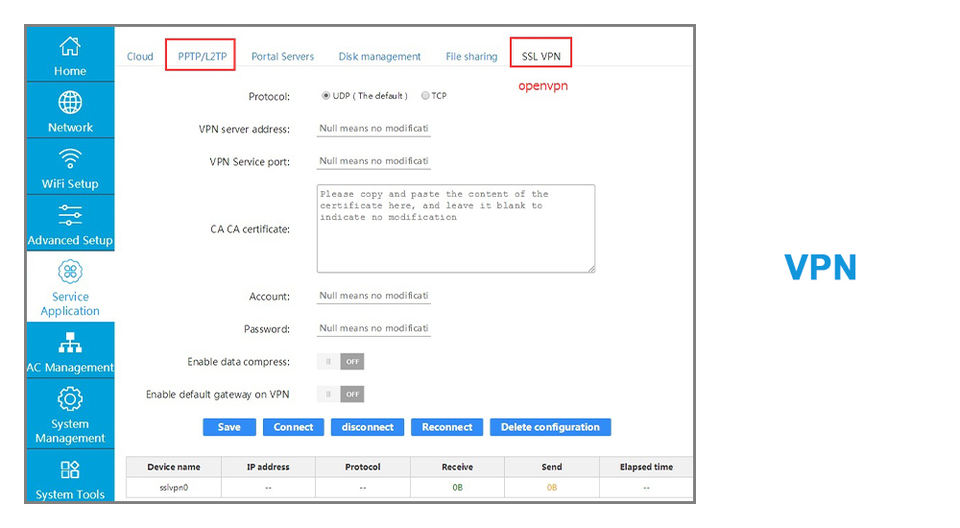Focus the Password input field
960x528 pixels.
373,328
